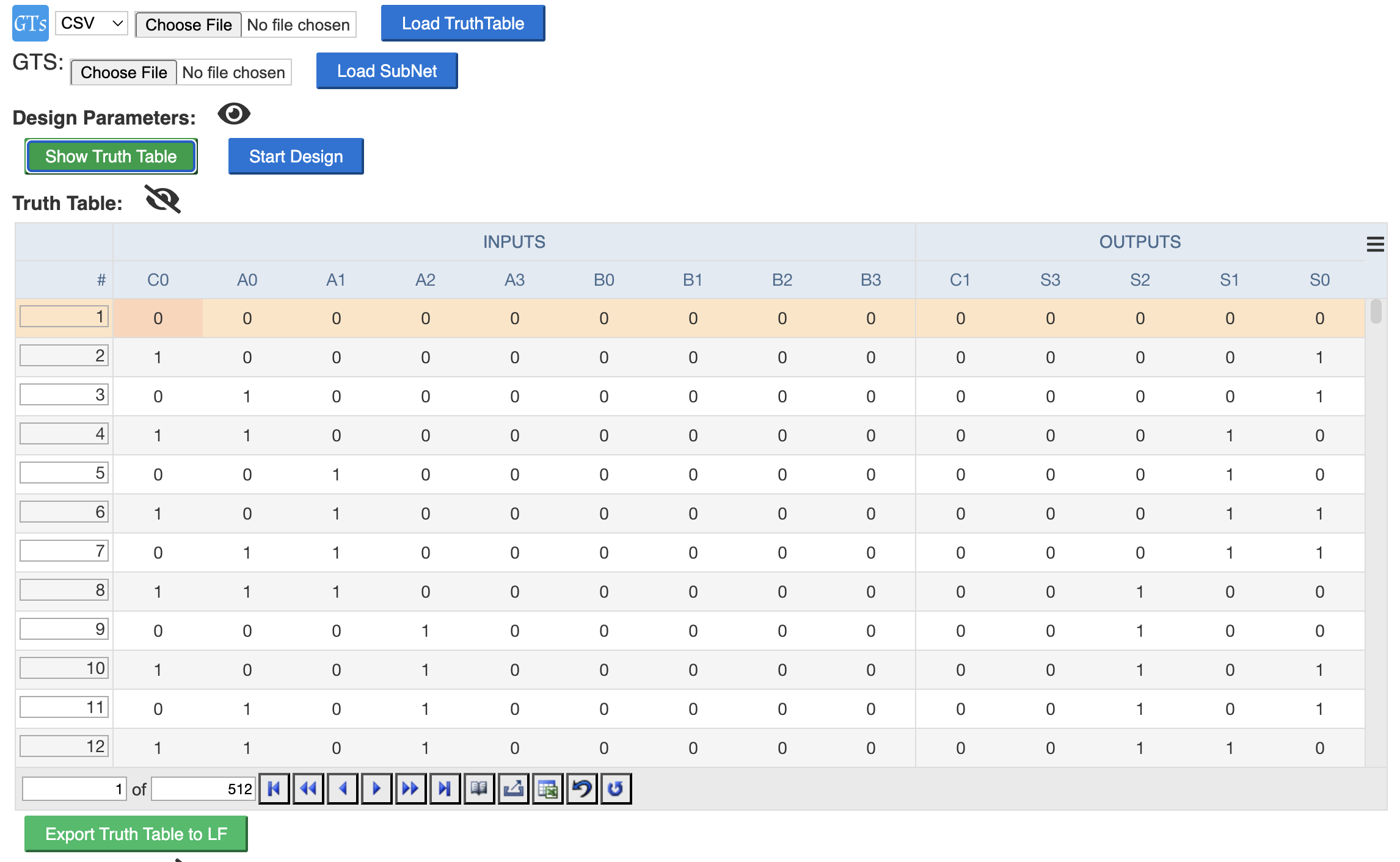Jump to the last page of the table
This screenshot has height=862, width=1400.
[445, 789]
